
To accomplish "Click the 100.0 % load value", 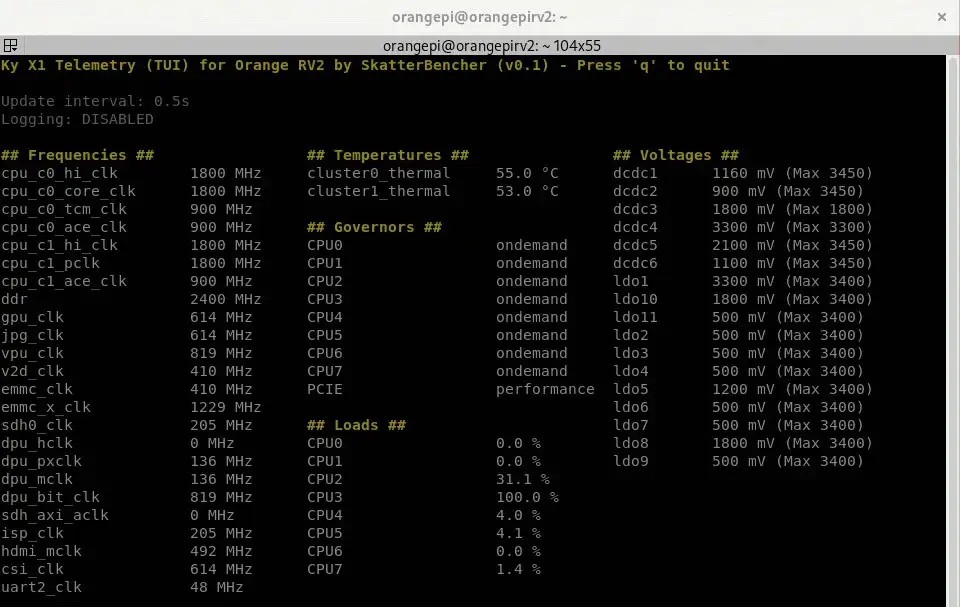I will coord(527,497).
